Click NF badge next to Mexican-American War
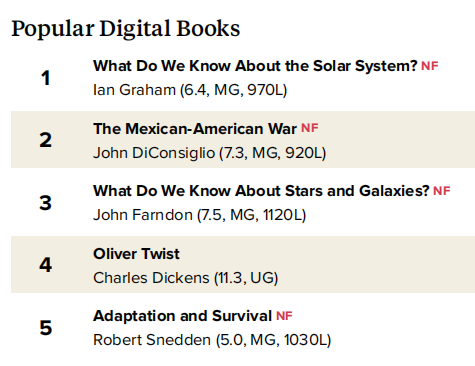Viewport: 475px width, 366px height. click(x=310, y=128)
